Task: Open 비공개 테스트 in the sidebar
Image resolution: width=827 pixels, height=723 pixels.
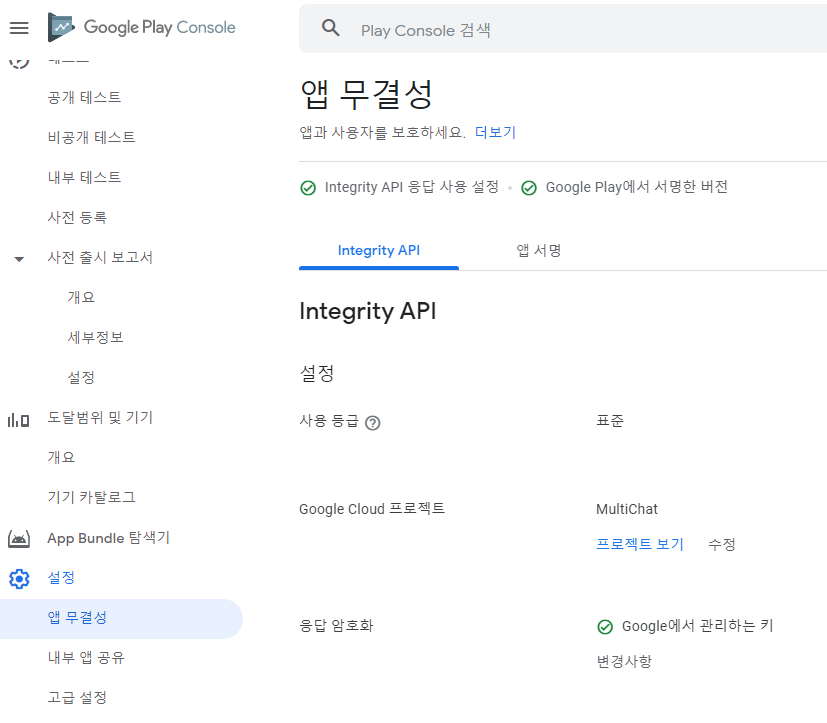Action: pos(91,138)
